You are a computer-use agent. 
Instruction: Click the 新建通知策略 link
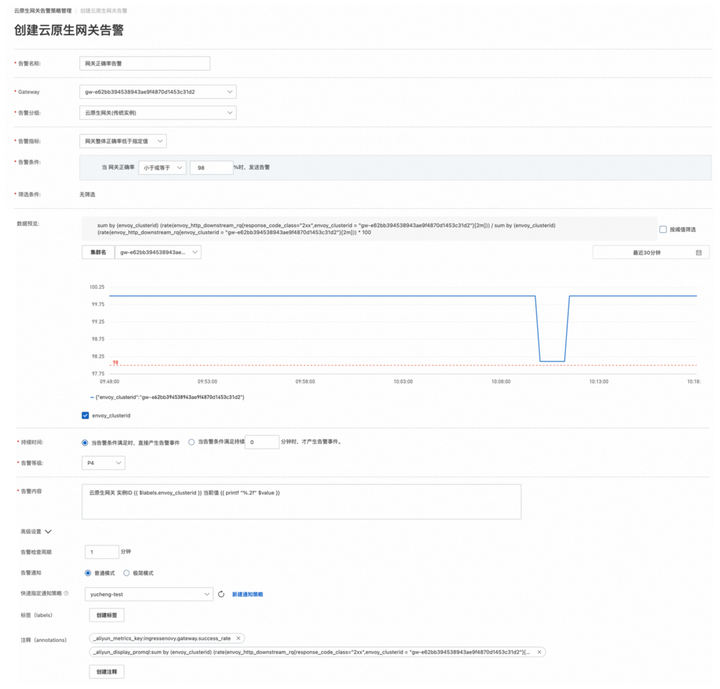click(248, 594)
